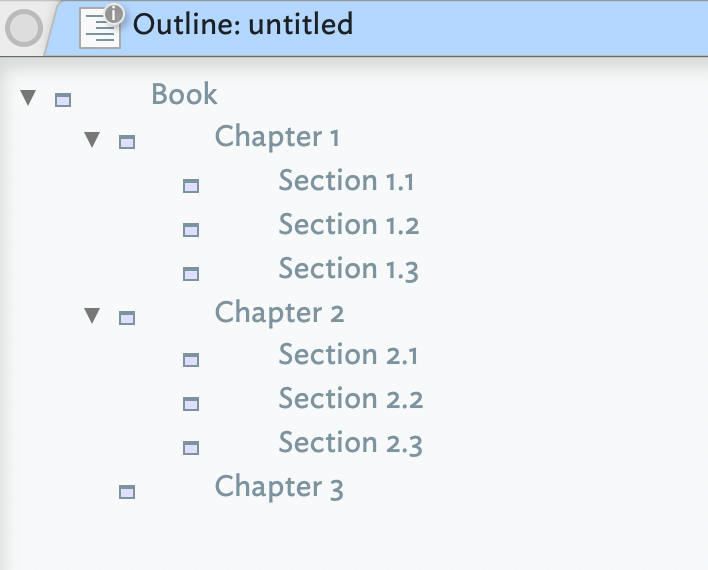
Task: Collapse the Book disclosure triangle
Action: (x=28, y=97)
